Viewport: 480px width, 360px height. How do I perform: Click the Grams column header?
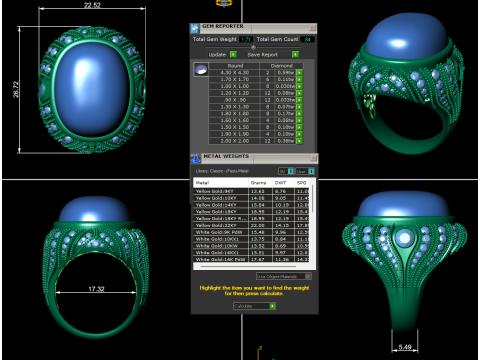tap(260, 183)
